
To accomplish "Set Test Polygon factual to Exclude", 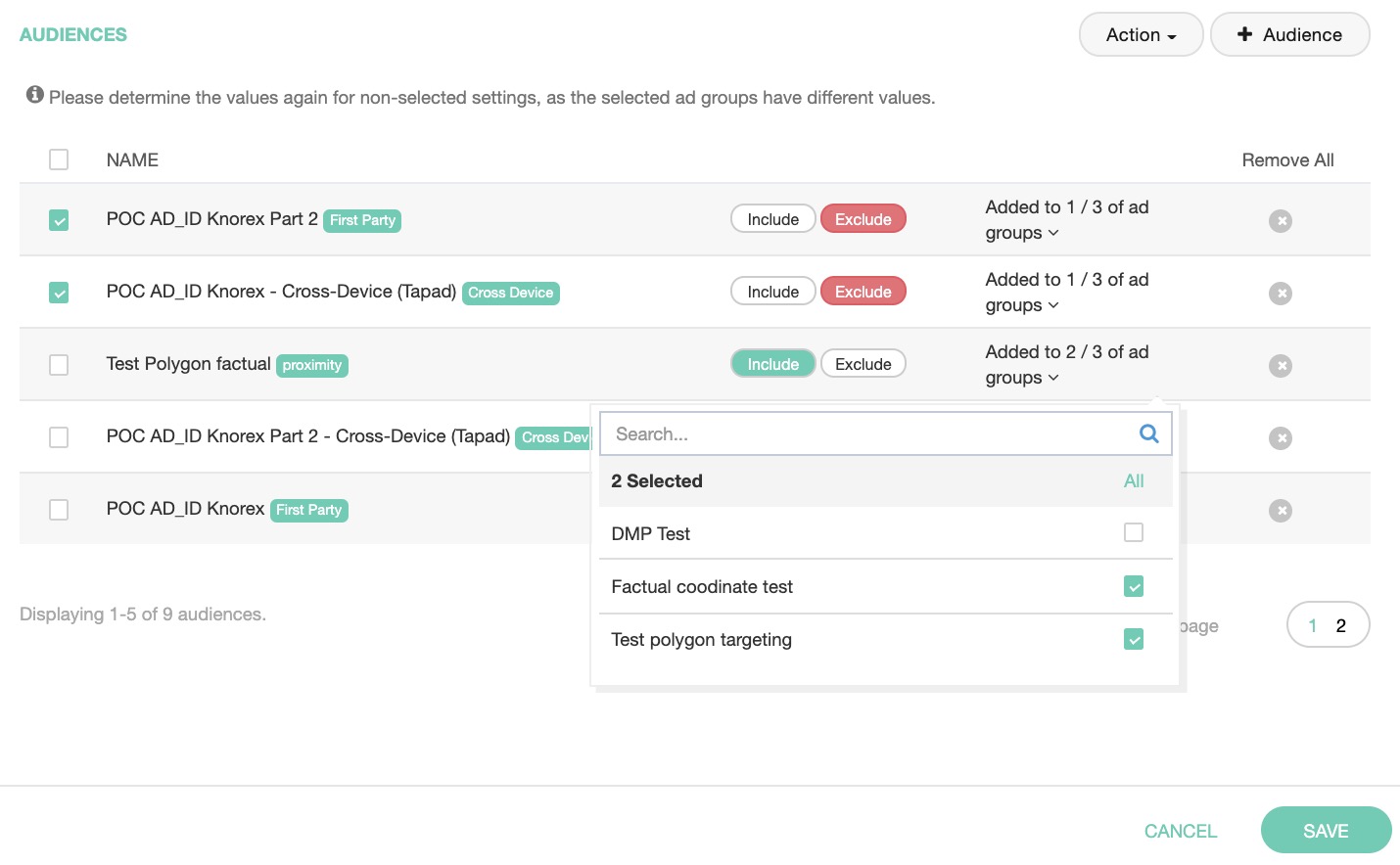I will pos(863,364).
